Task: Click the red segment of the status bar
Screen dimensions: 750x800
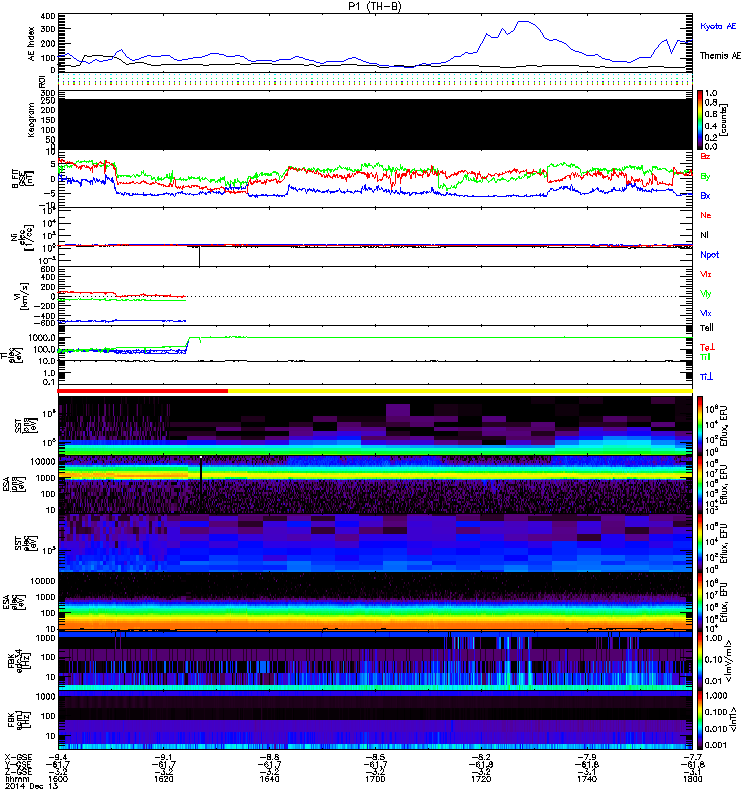Action: coord(143,391)
